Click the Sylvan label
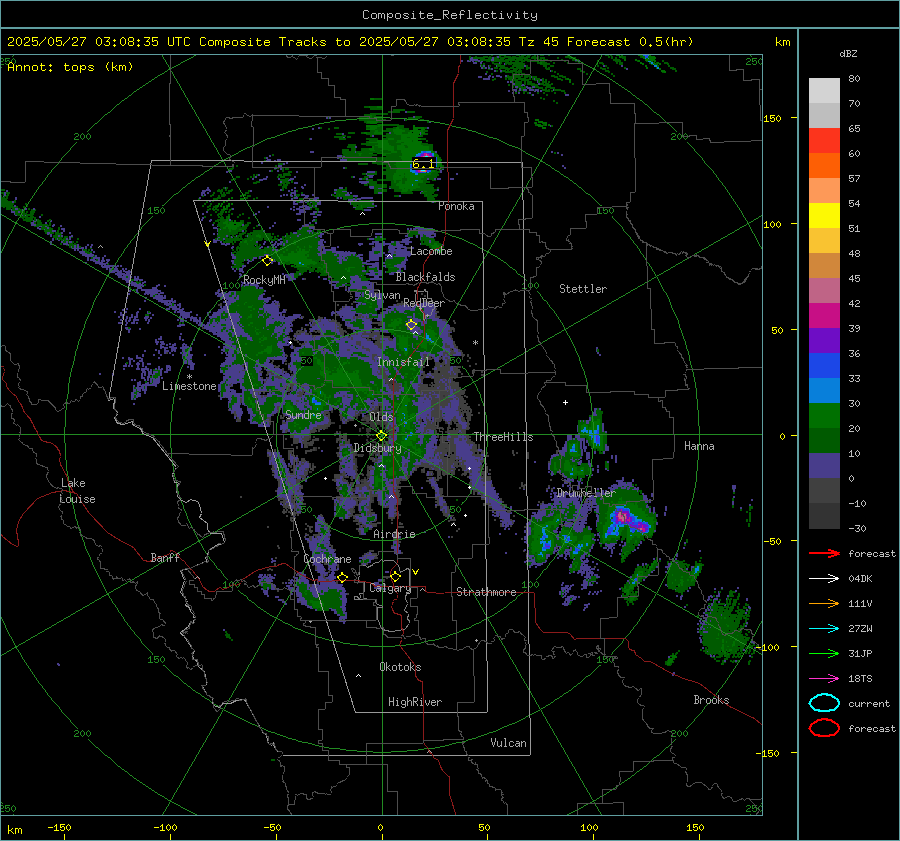Viewport: 900px width, 841px height. pyautogui.click(x=382, y=295)
